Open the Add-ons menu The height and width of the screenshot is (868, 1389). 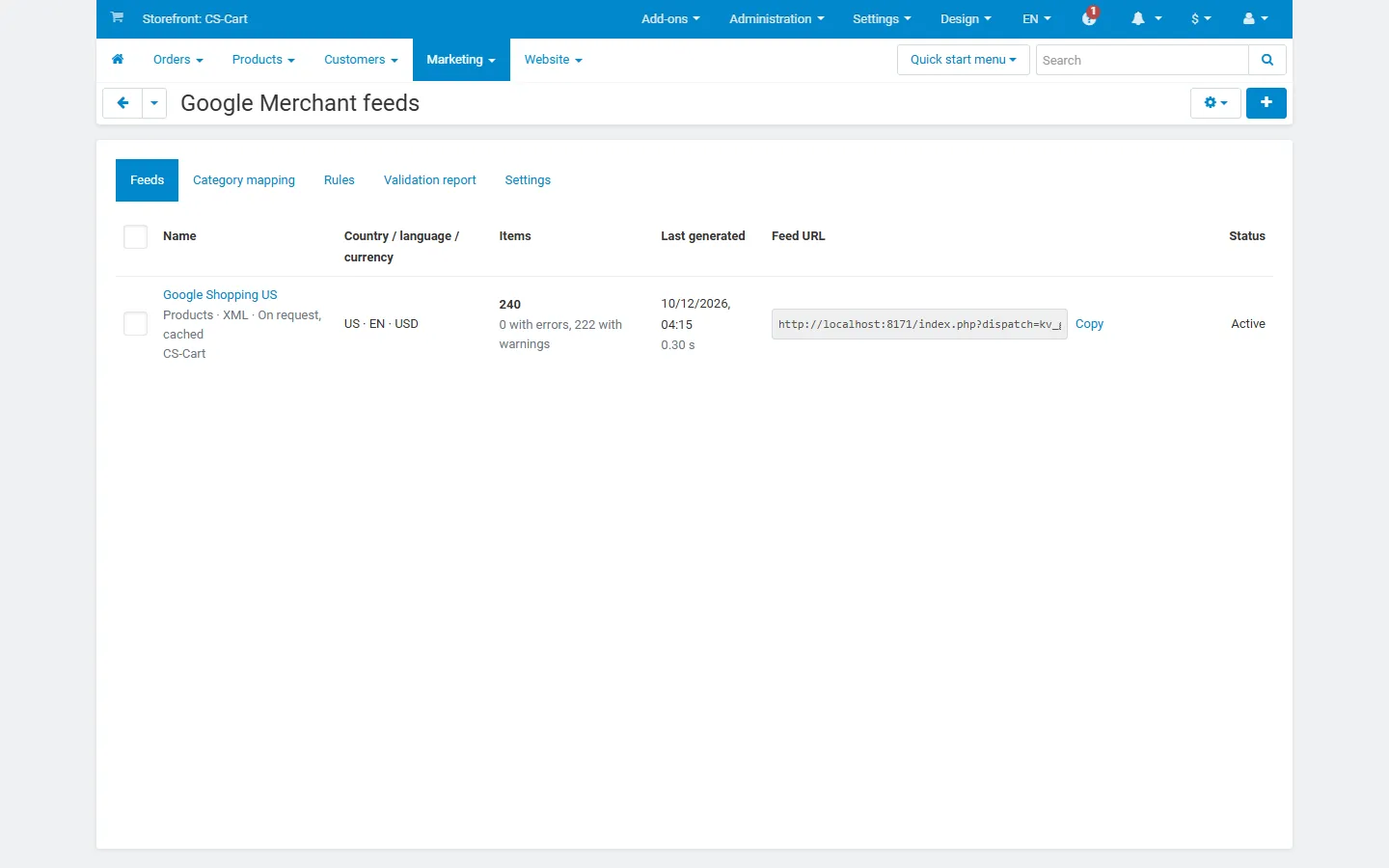pos(670,18)
